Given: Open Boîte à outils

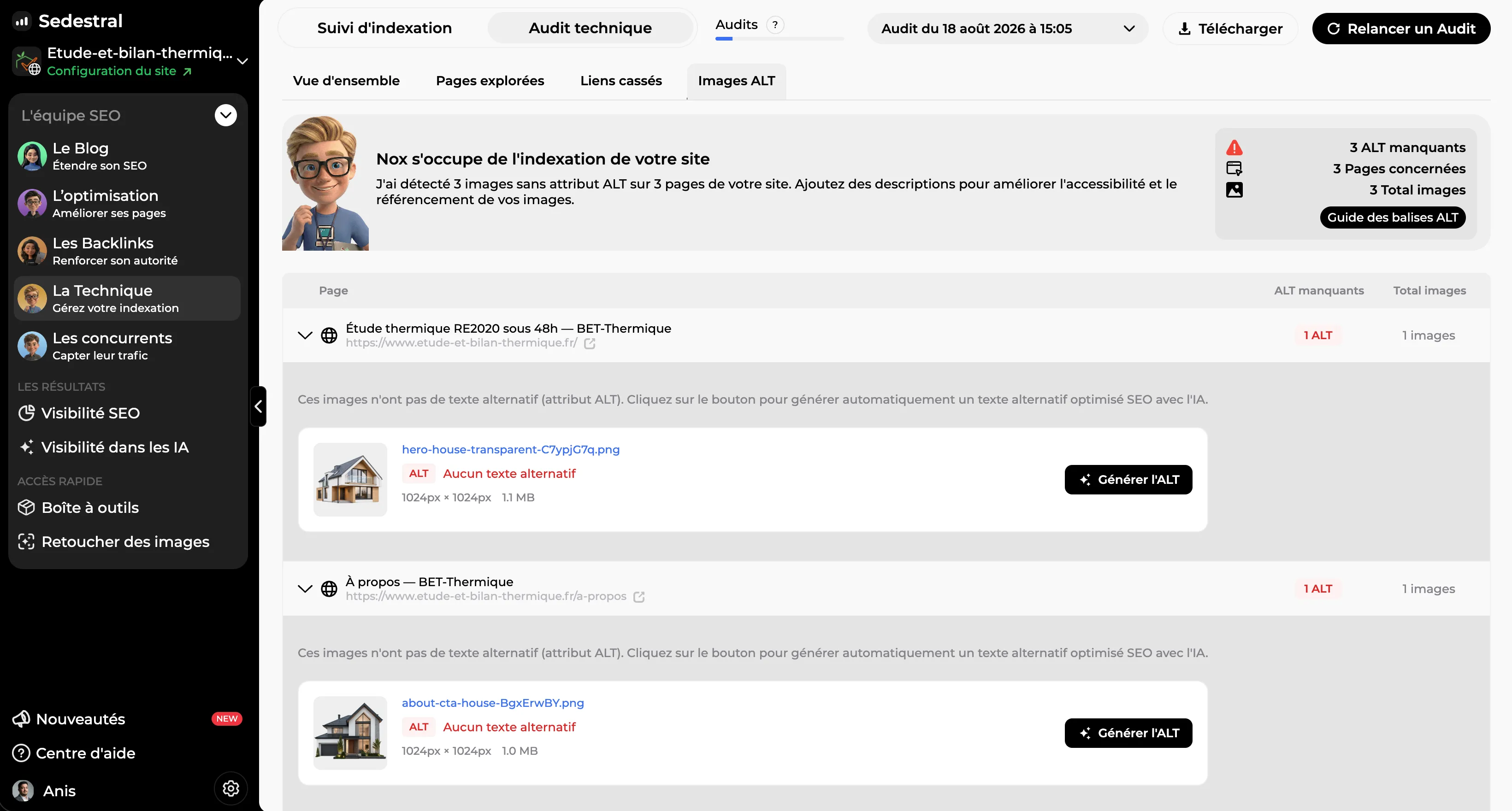Looking at the screenshot, I should click(79, 508).
